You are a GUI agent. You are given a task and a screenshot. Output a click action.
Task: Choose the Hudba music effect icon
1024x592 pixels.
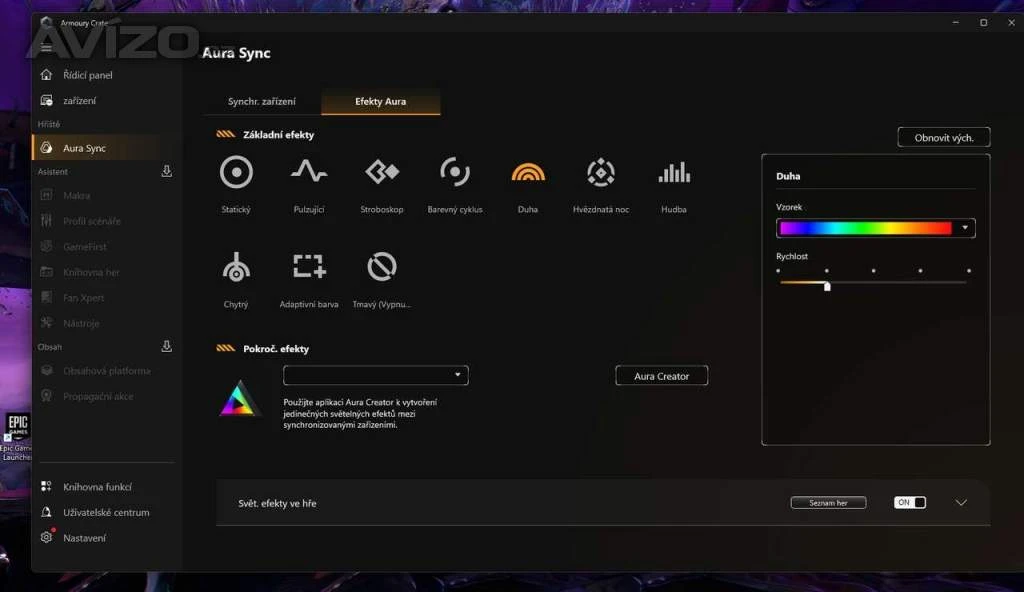click(674, 173)
